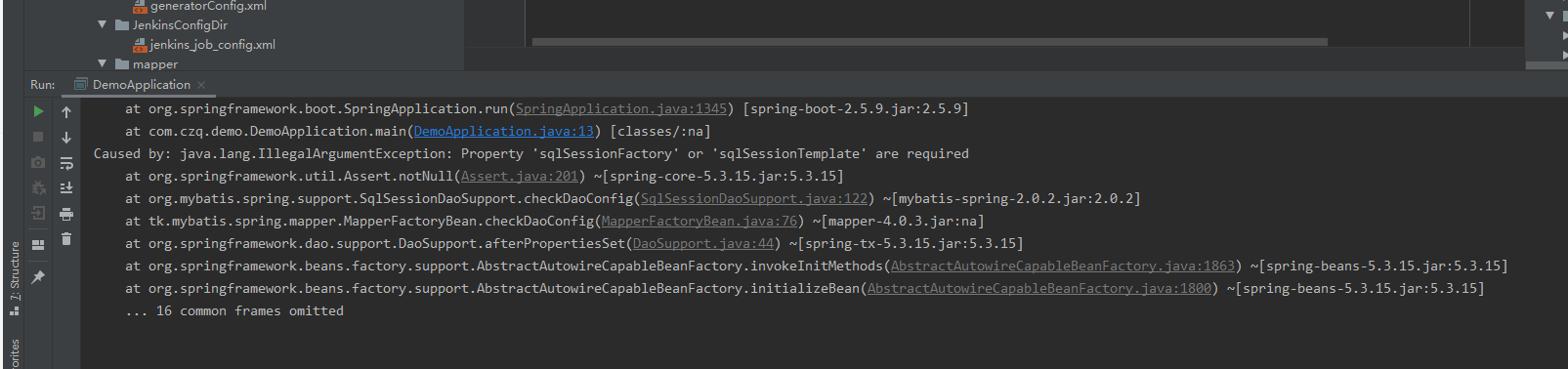Click the editor horizontal scrollbar
This screenshot has width=1568, height=369.
929,42
